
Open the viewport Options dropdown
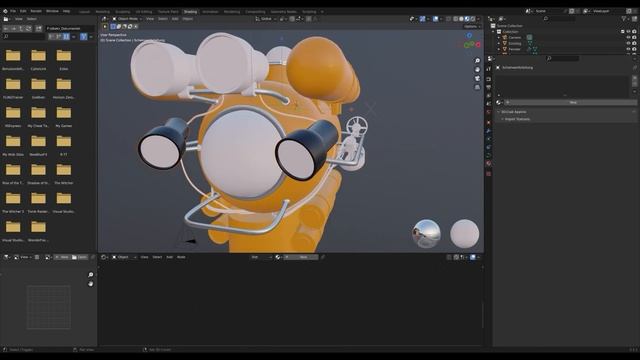[472, 27]
